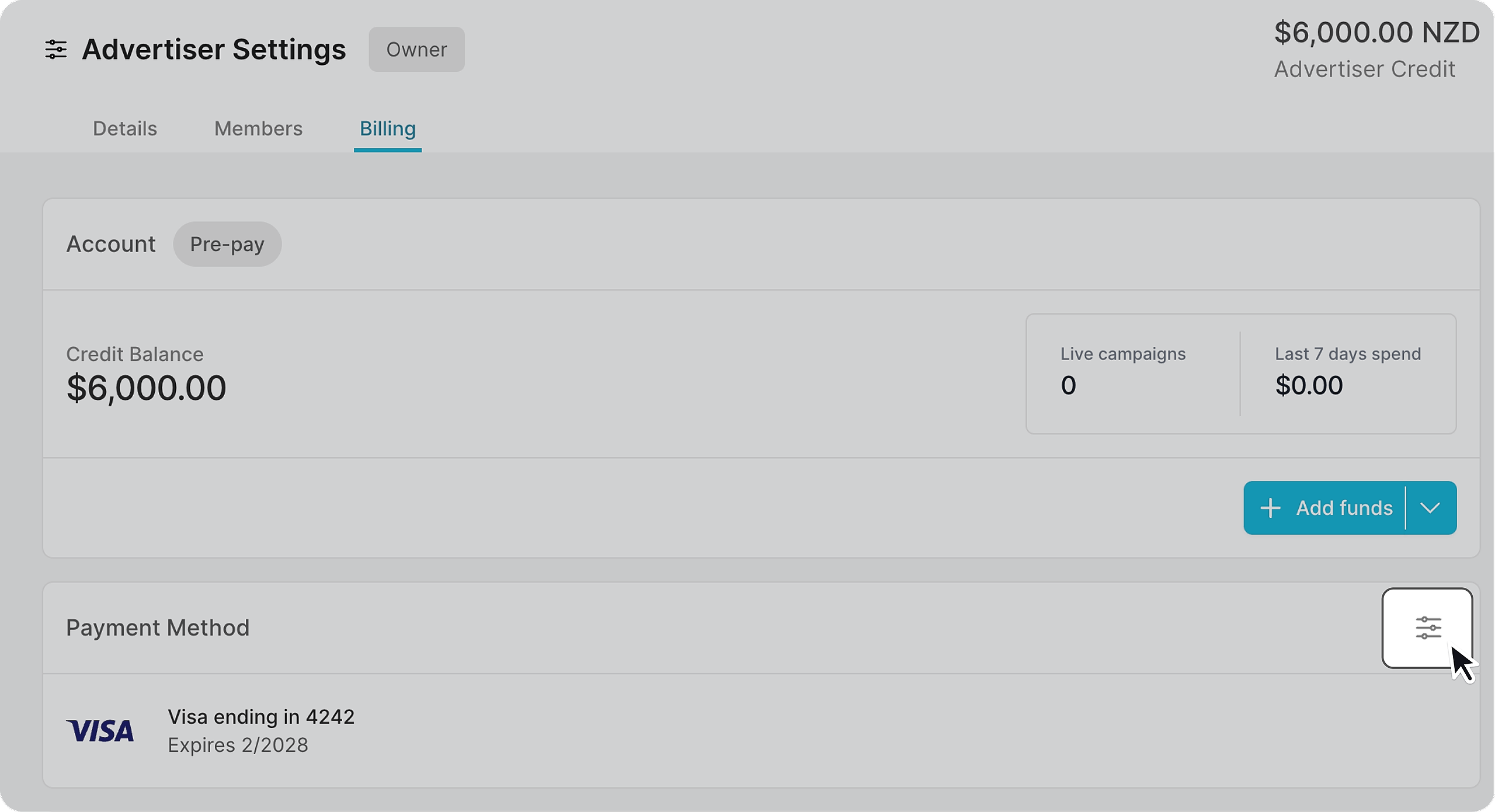Click the Credit Balance amount
This screenshot has width=1495, height=812.
tap(146, 388)
